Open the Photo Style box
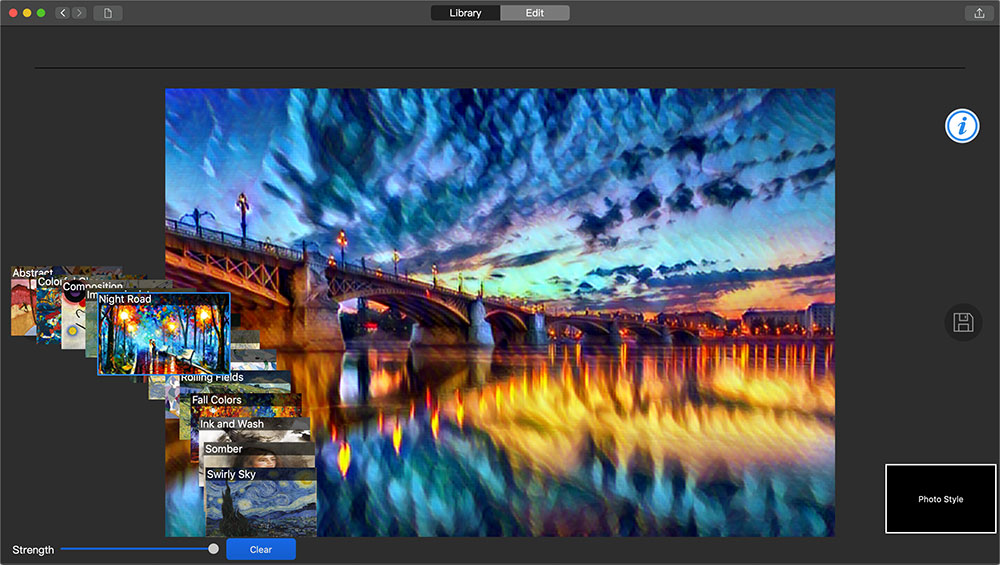This screenshot has width=1000, height=565. click(941, 499)
